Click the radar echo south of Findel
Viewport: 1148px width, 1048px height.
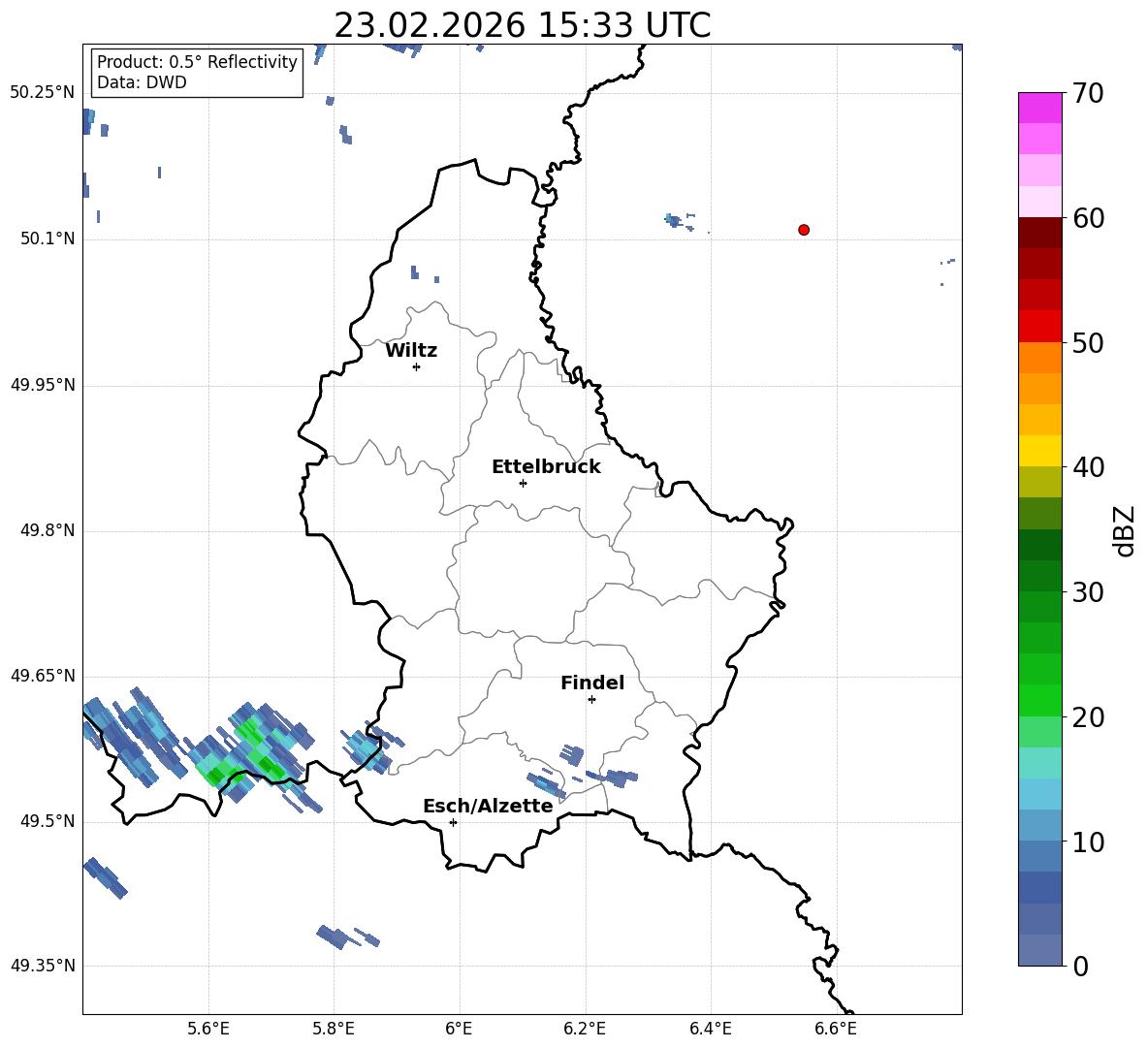click(572, 754)
